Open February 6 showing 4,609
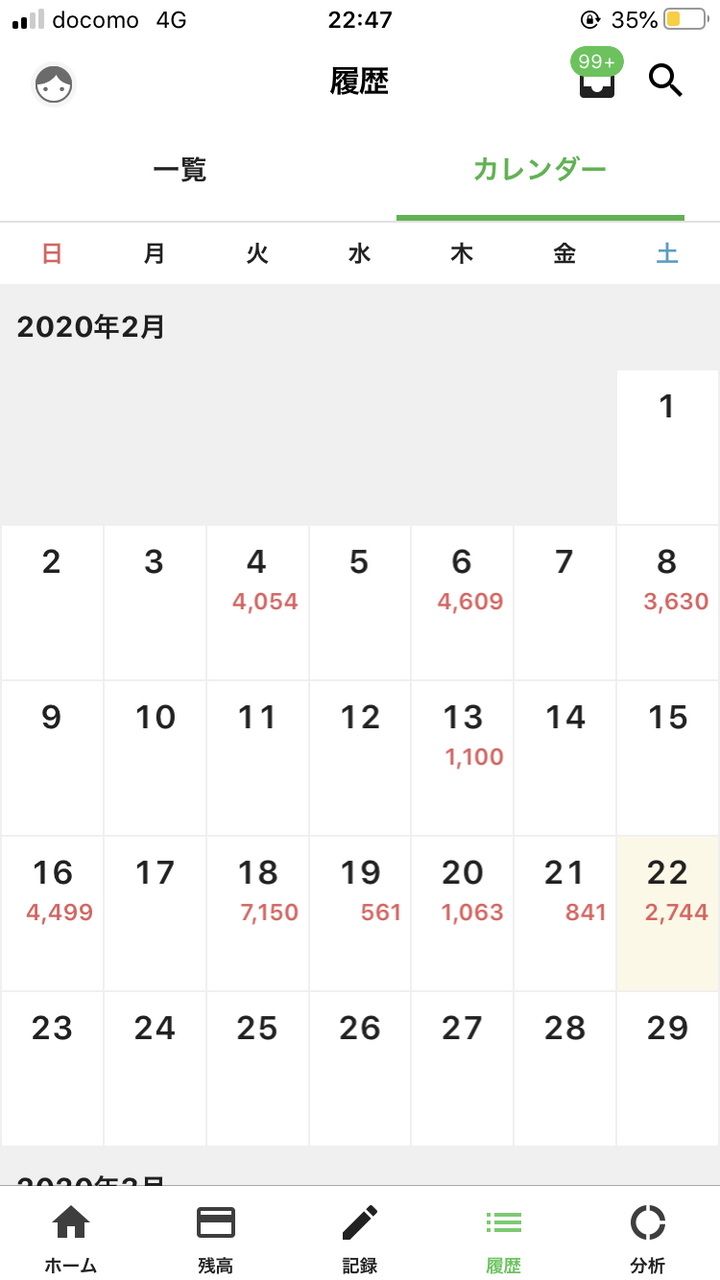The height and width of the screenshot is (1280, 720). 462,601
